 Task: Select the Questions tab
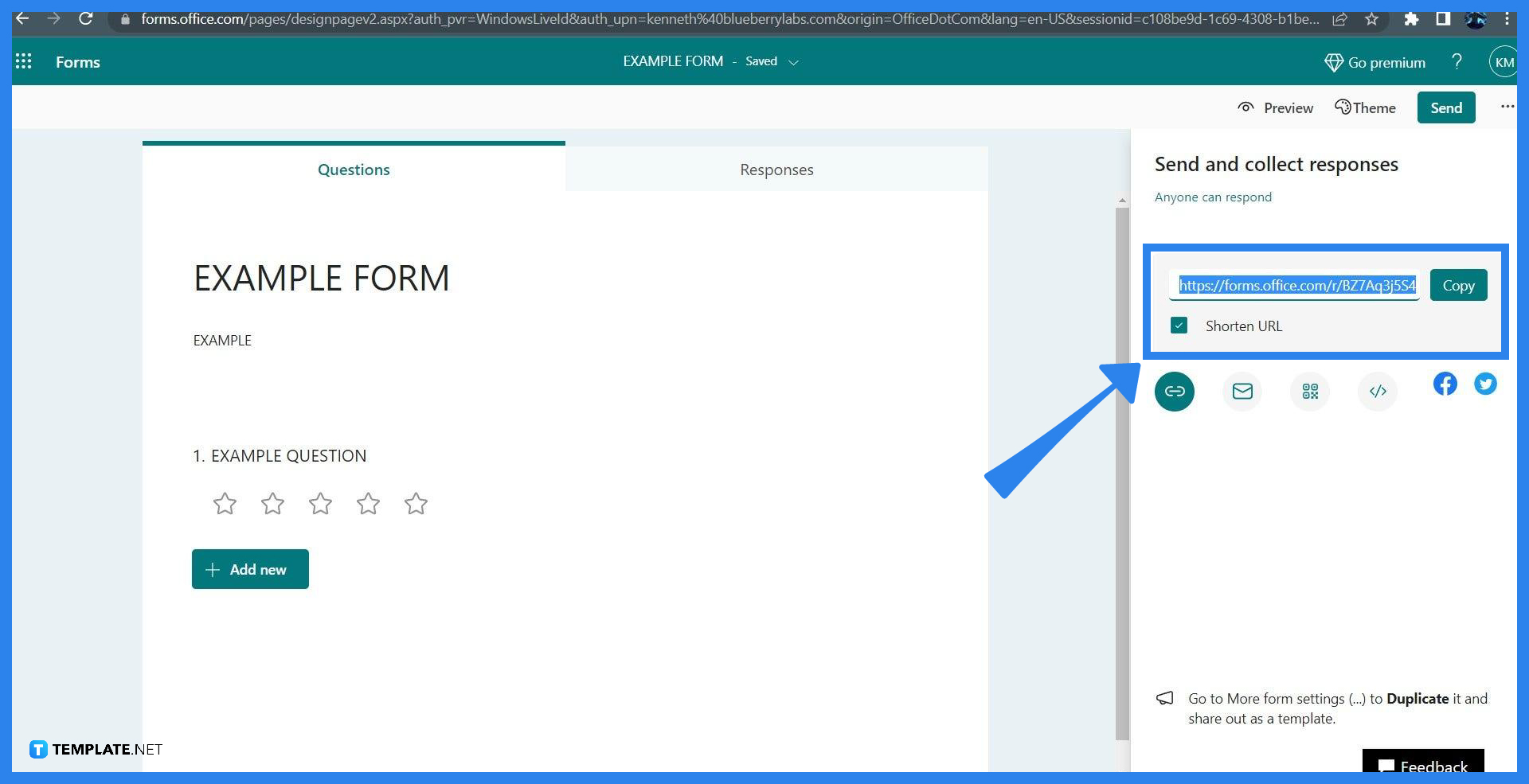pyautogui.click(x=354, y=170)
